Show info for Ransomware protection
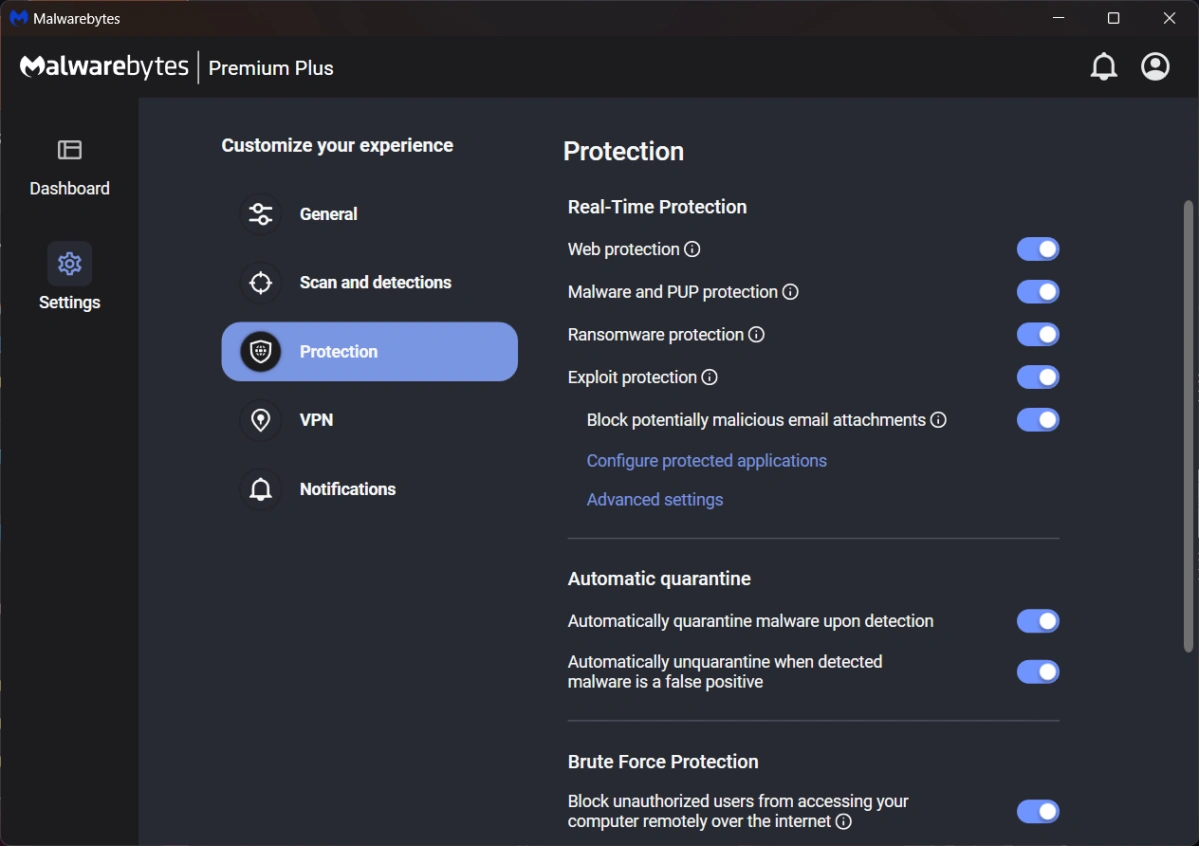 pyautogui.click(x=756, y=335)
